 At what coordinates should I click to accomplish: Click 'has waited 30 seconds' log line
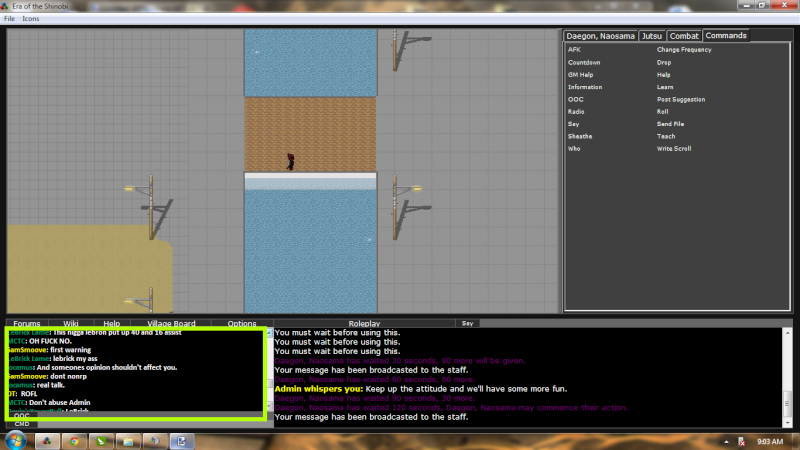400,361
